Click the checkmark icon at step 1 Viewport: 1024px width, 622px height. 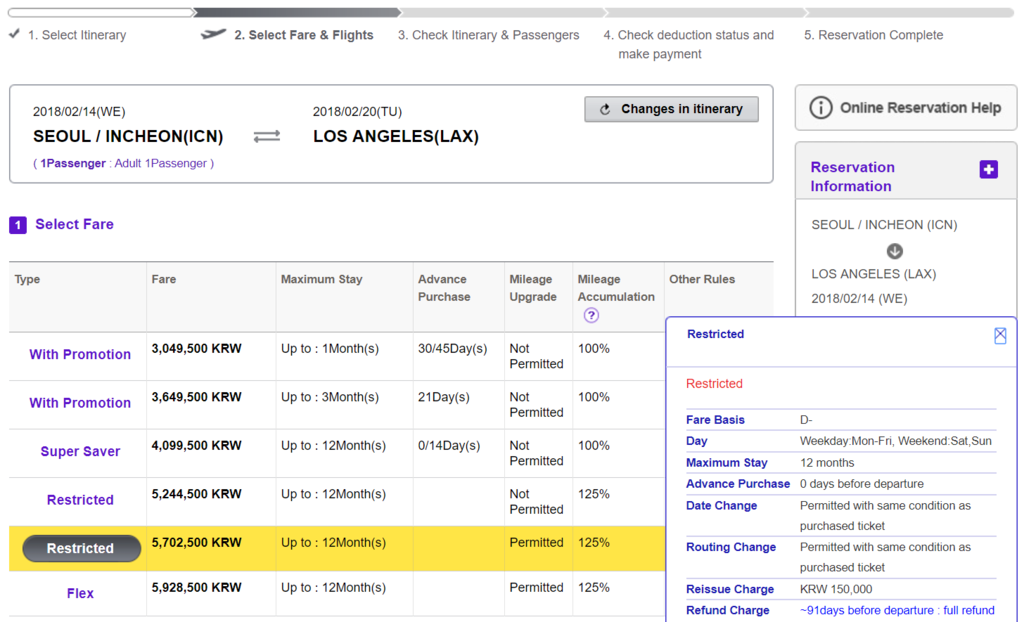coord(14,34)
